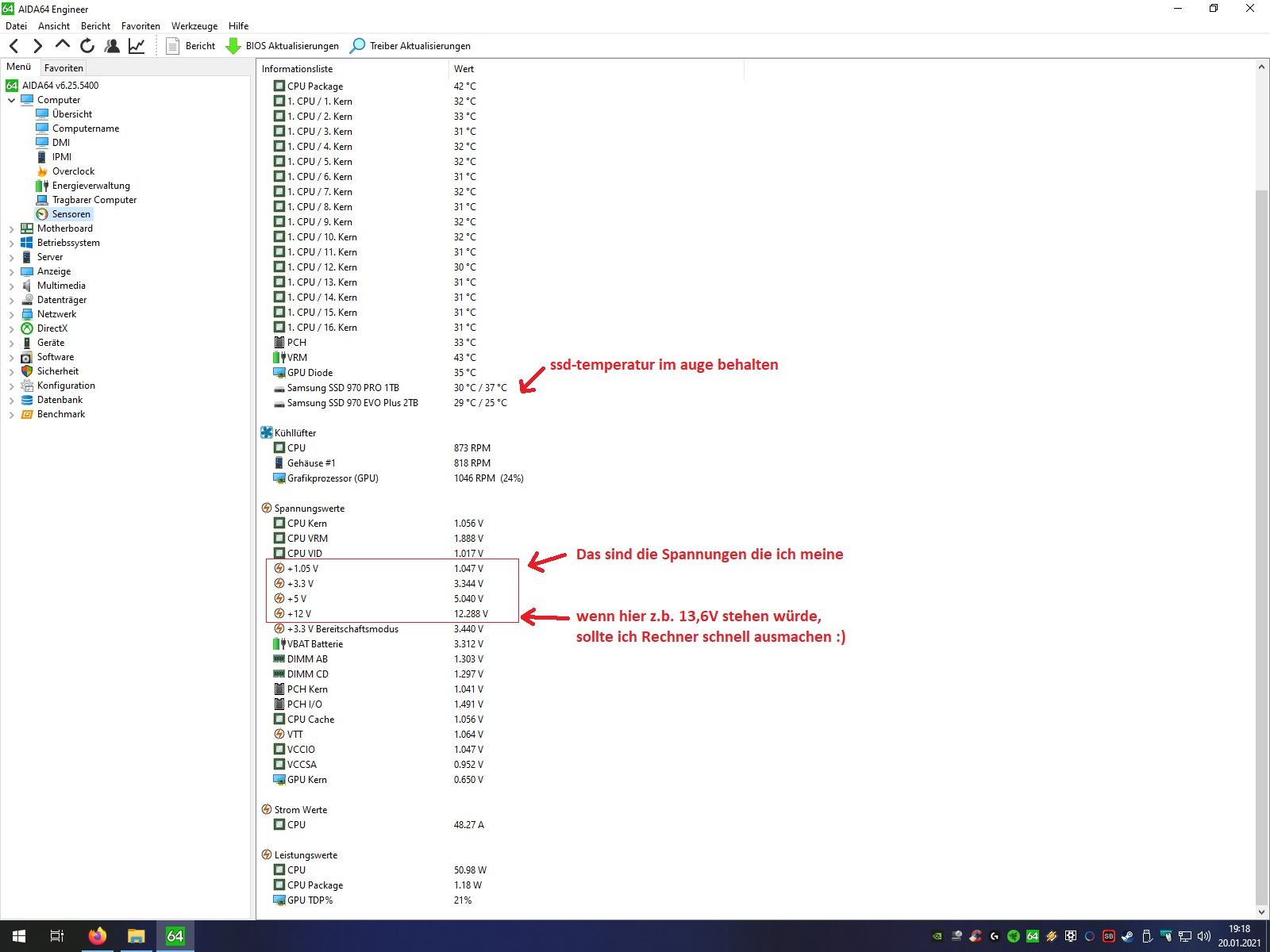1270x952 pixels.
Task: Open the Bericht menu
Action: pos(95,25)
